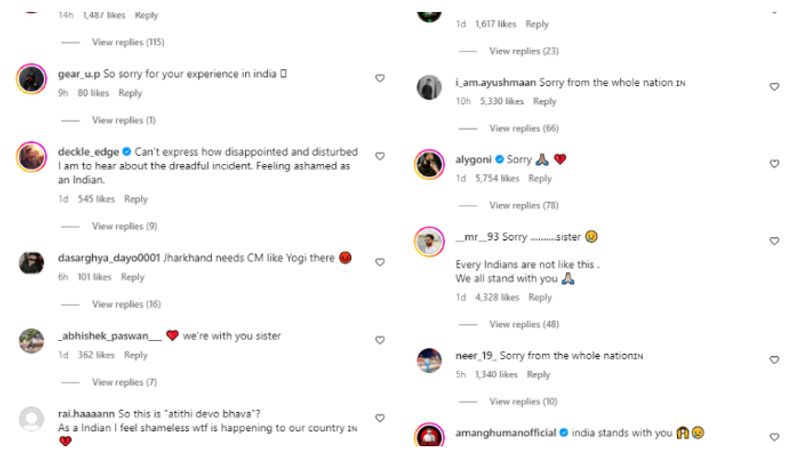Open amanghumanofficial's profile picture
The height and width of the screenshot is (457, 800).
coord(429,437)
